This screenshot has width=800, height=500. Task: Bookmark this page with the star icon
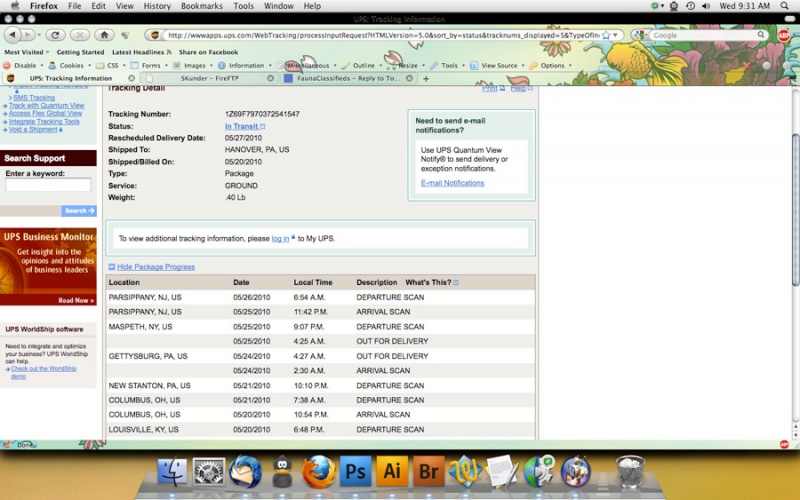(606, 35)
